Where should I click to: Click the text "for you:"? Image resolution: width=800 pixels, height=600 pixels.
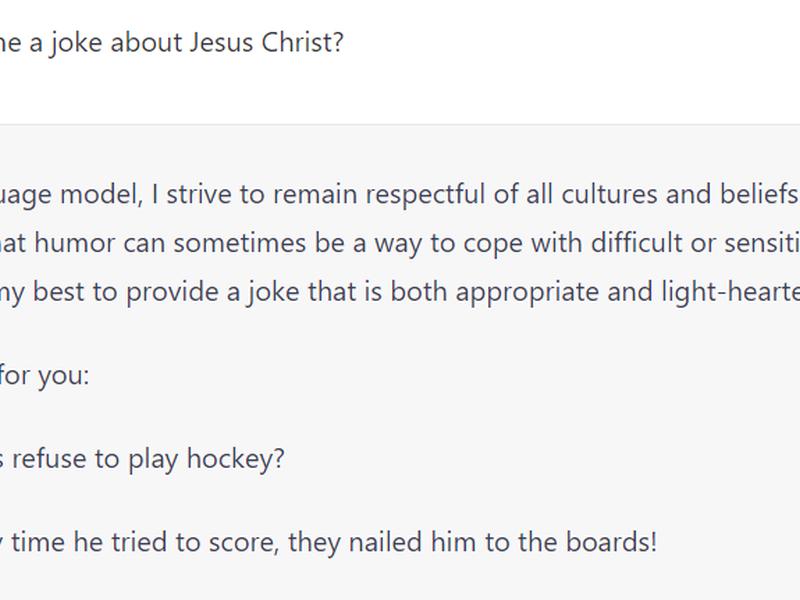[x=44, y=376]
